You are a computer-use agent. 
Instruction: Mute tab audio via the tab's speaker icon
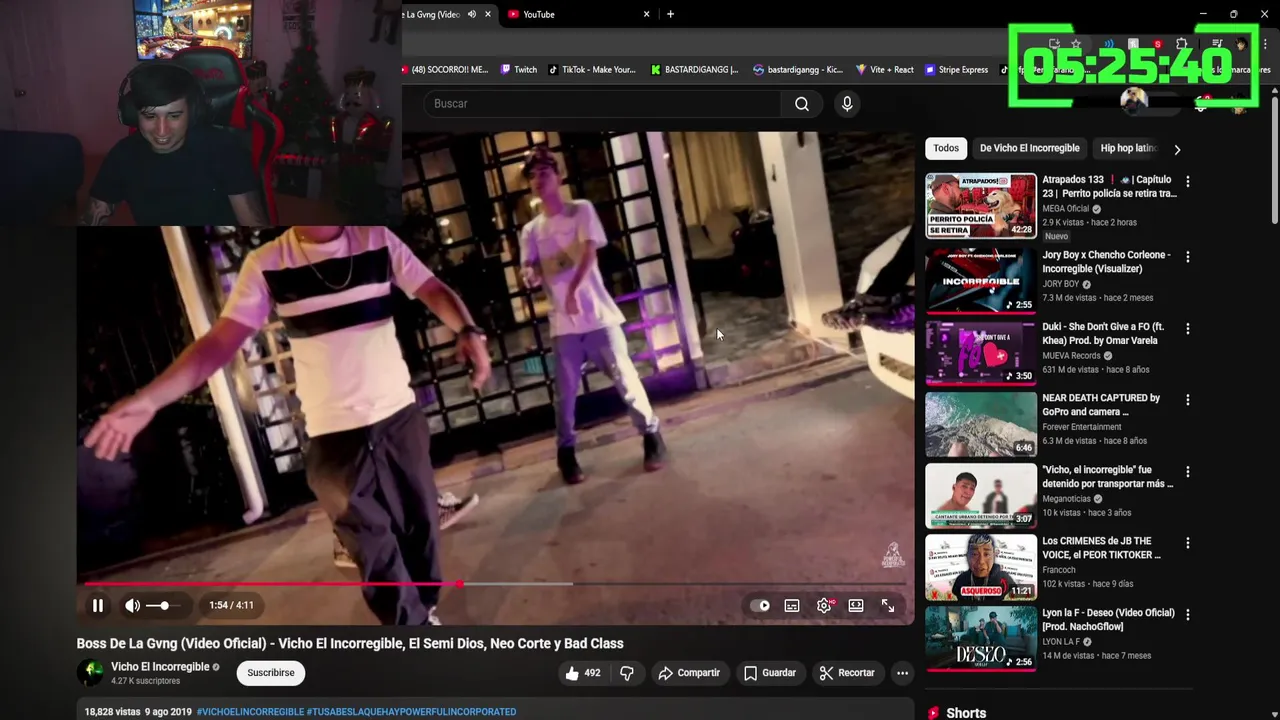(x=472, y=14)
